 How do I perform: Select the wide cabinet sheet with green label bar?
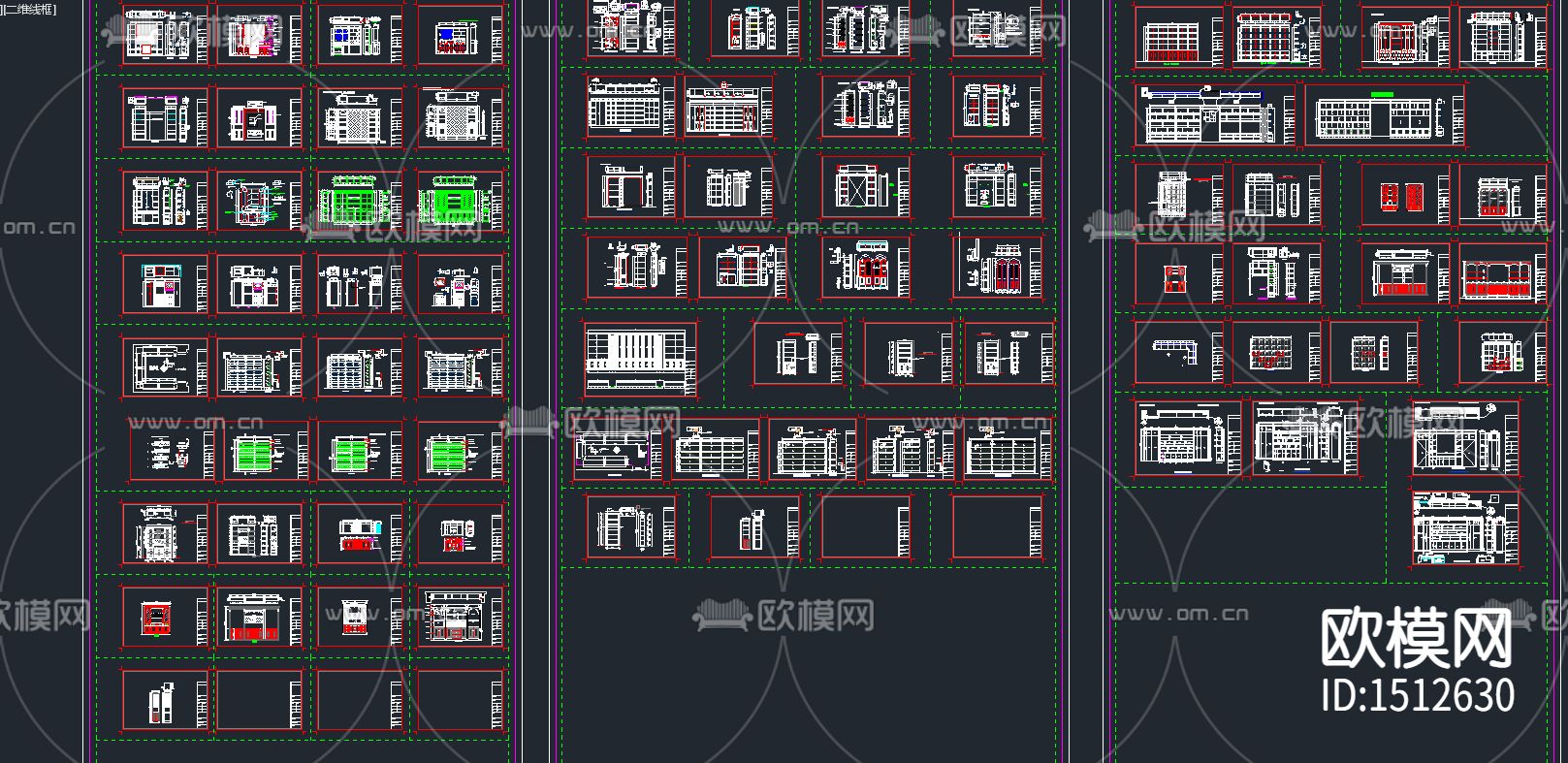click(x=1385, y=116)
